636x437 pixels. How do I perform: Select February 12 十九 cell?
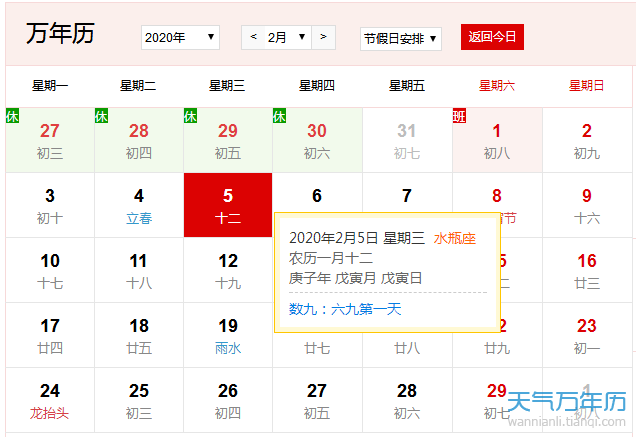click(228, 270)
